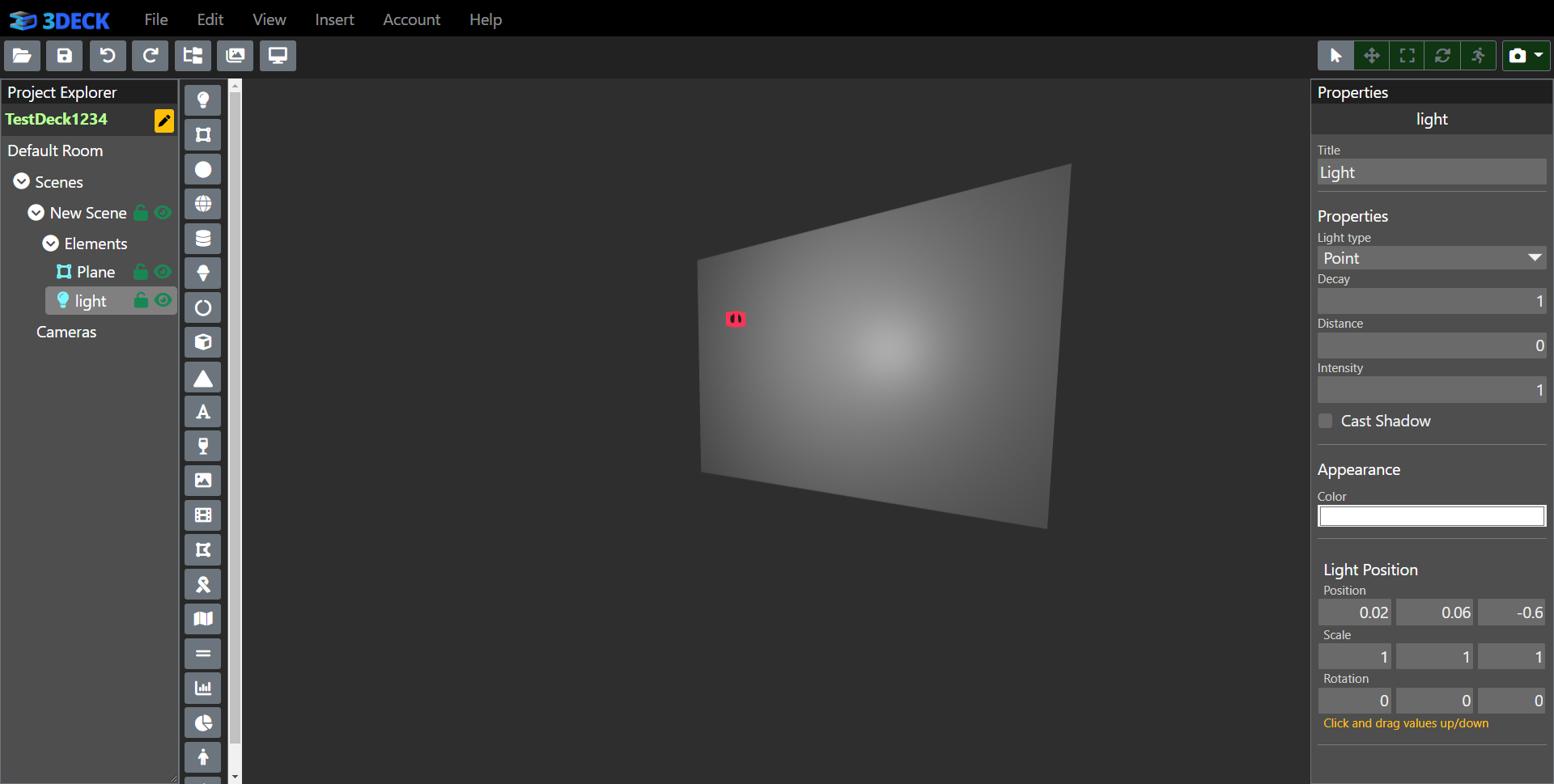Insert an image element
The width and height of the screenshot is (1554, 784).
203,481
